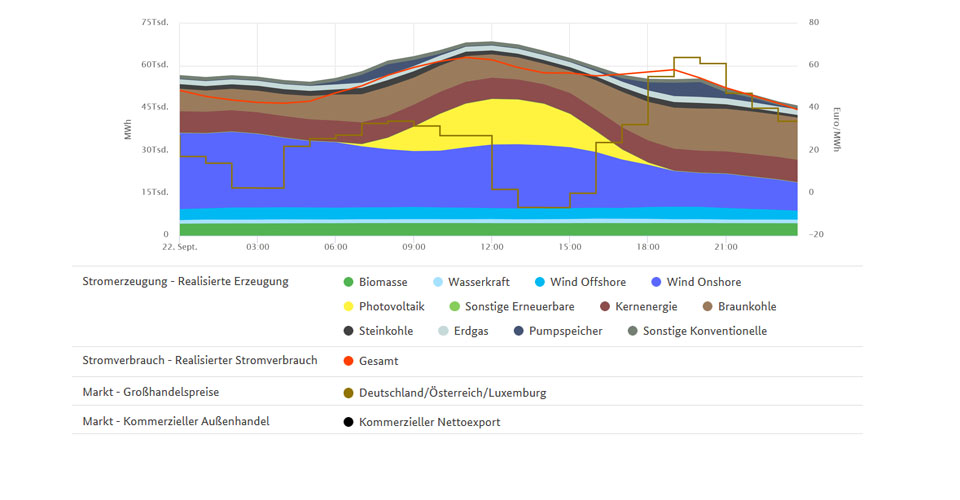Click the '03:00' x-axis label
This screenshot has height=500, width=960.
[258, 247]
